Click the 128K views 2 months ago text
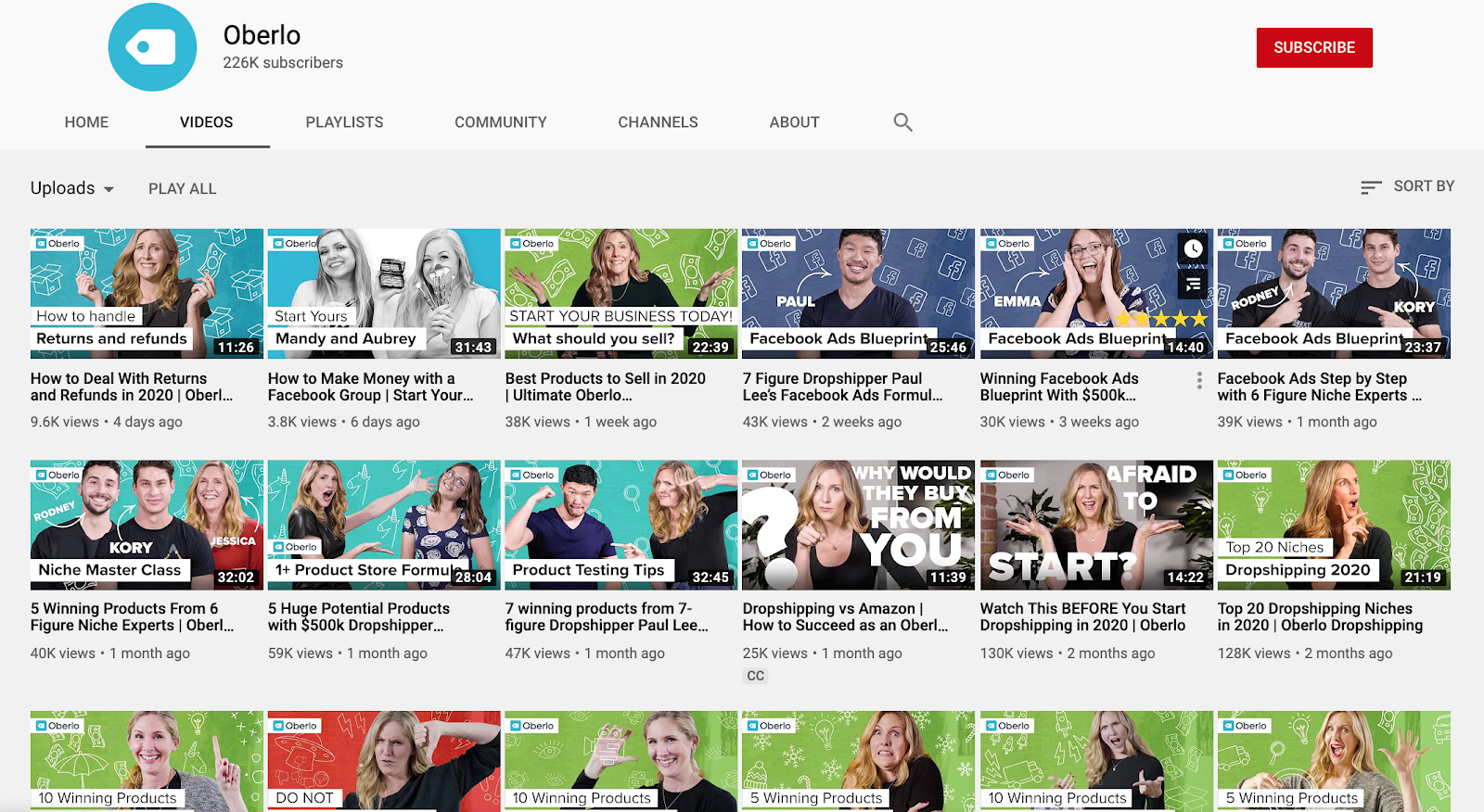The width and height of the screenshot is (1484, 812). (1305, 653)
